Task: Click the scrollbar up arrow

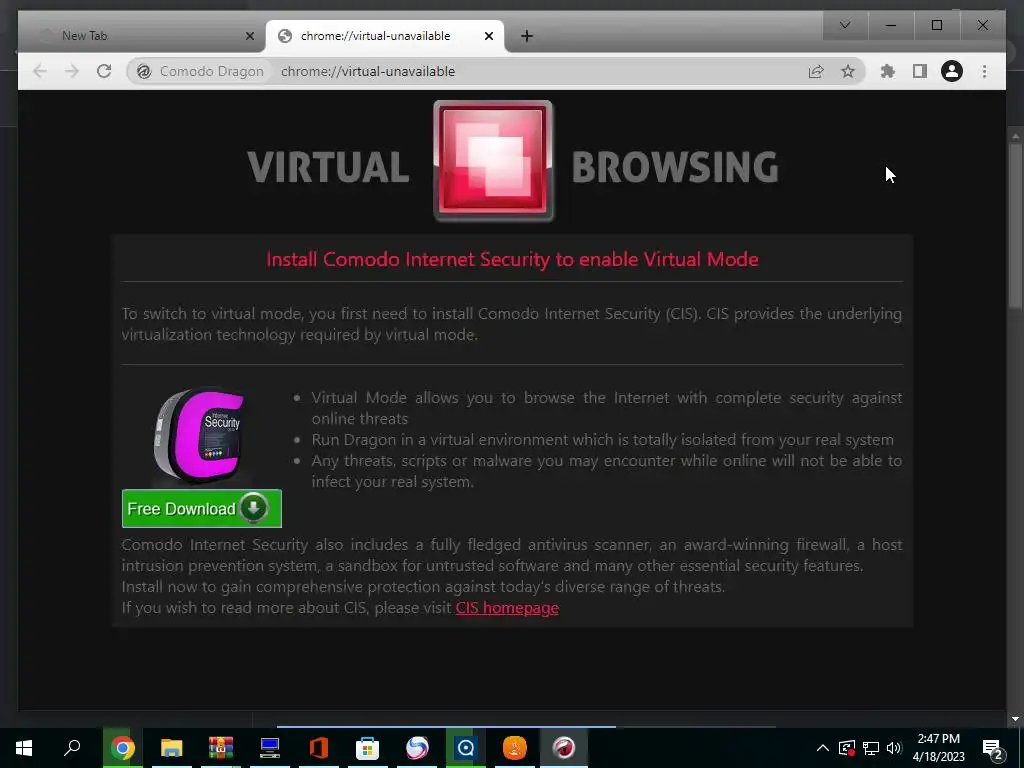Action: click(x=1015, y=136)
